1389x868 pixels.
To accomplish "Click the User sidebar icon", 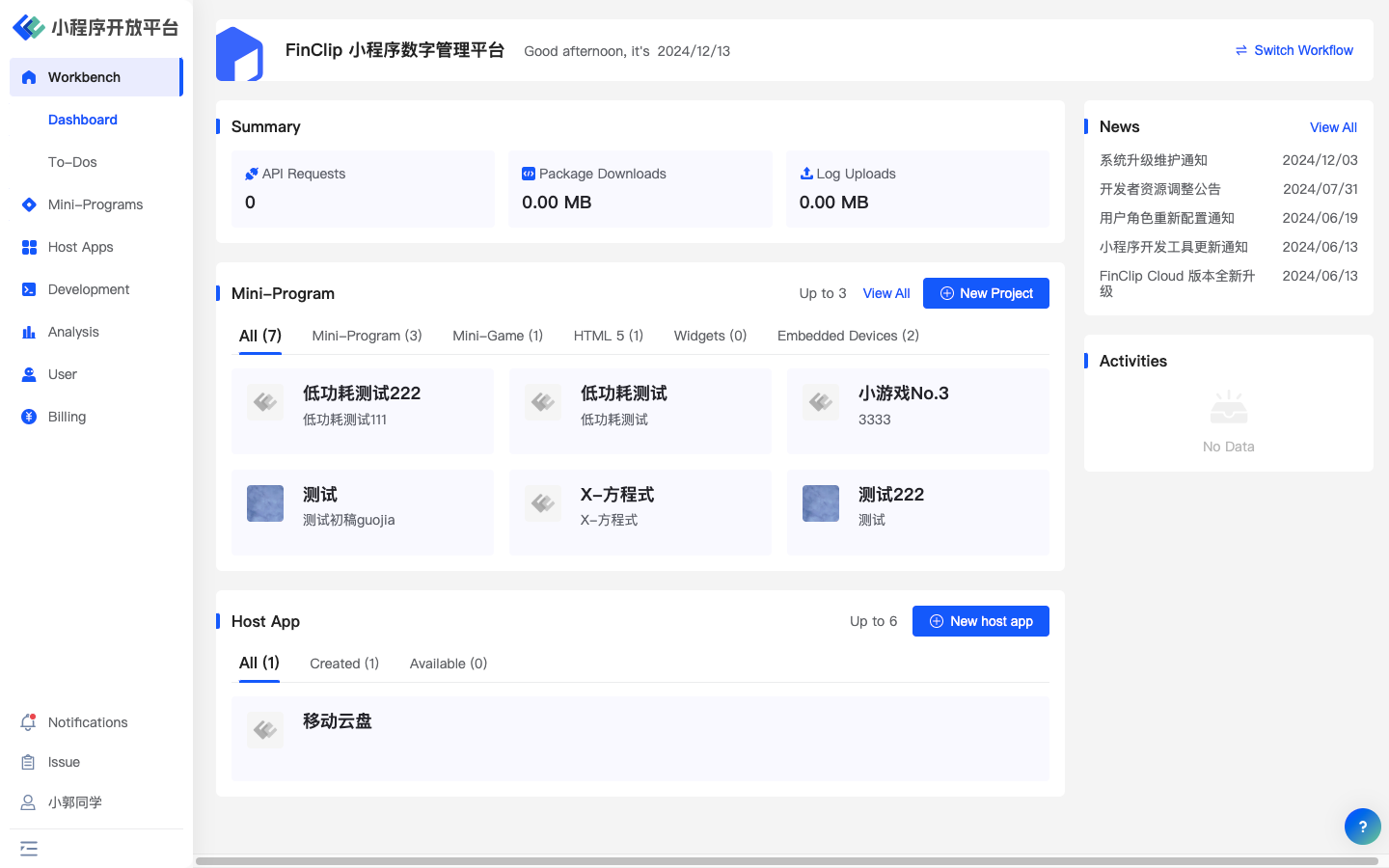I will click(x=29, y=374).
